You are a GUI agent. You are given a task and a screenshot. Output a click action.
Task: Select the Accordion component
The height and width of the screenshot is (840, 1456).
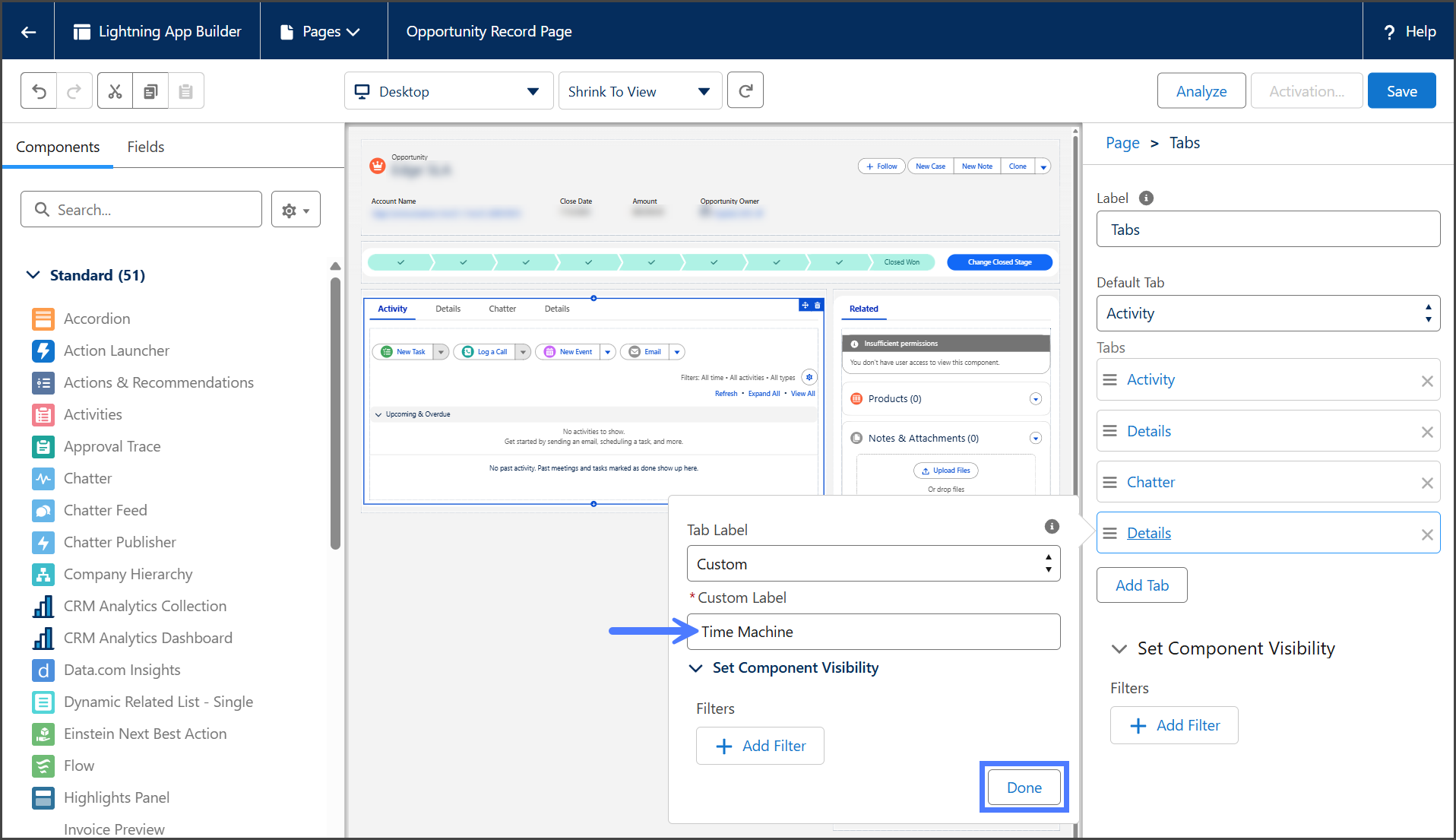click(x=97, y=319)
